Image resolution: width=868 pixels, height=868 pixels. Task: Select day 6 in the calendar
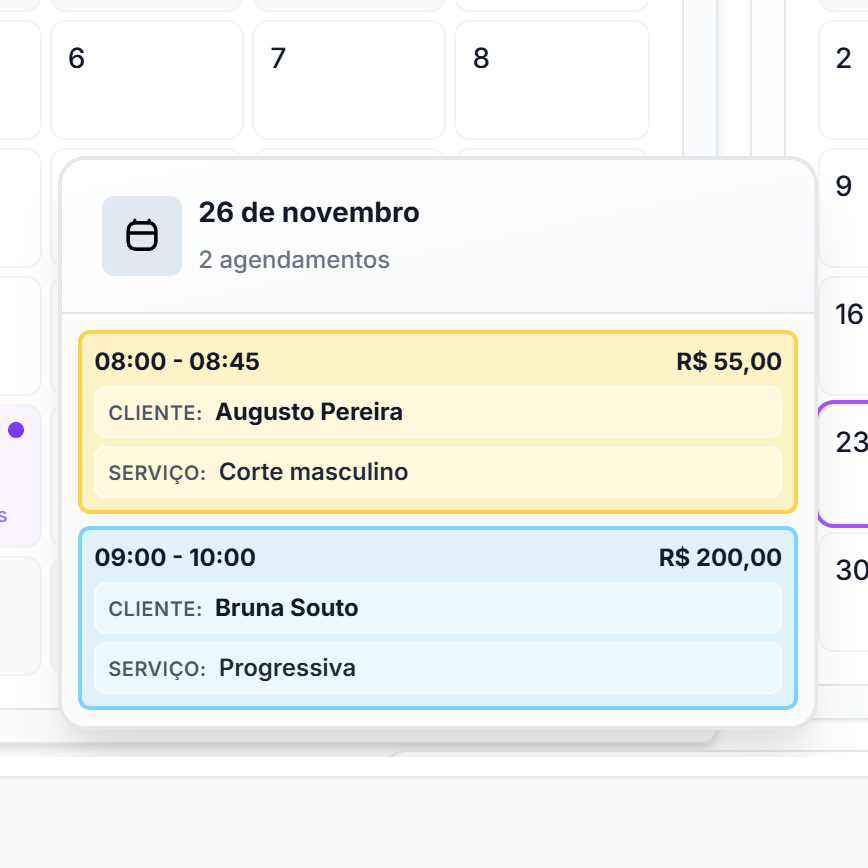tap(146, 80)
